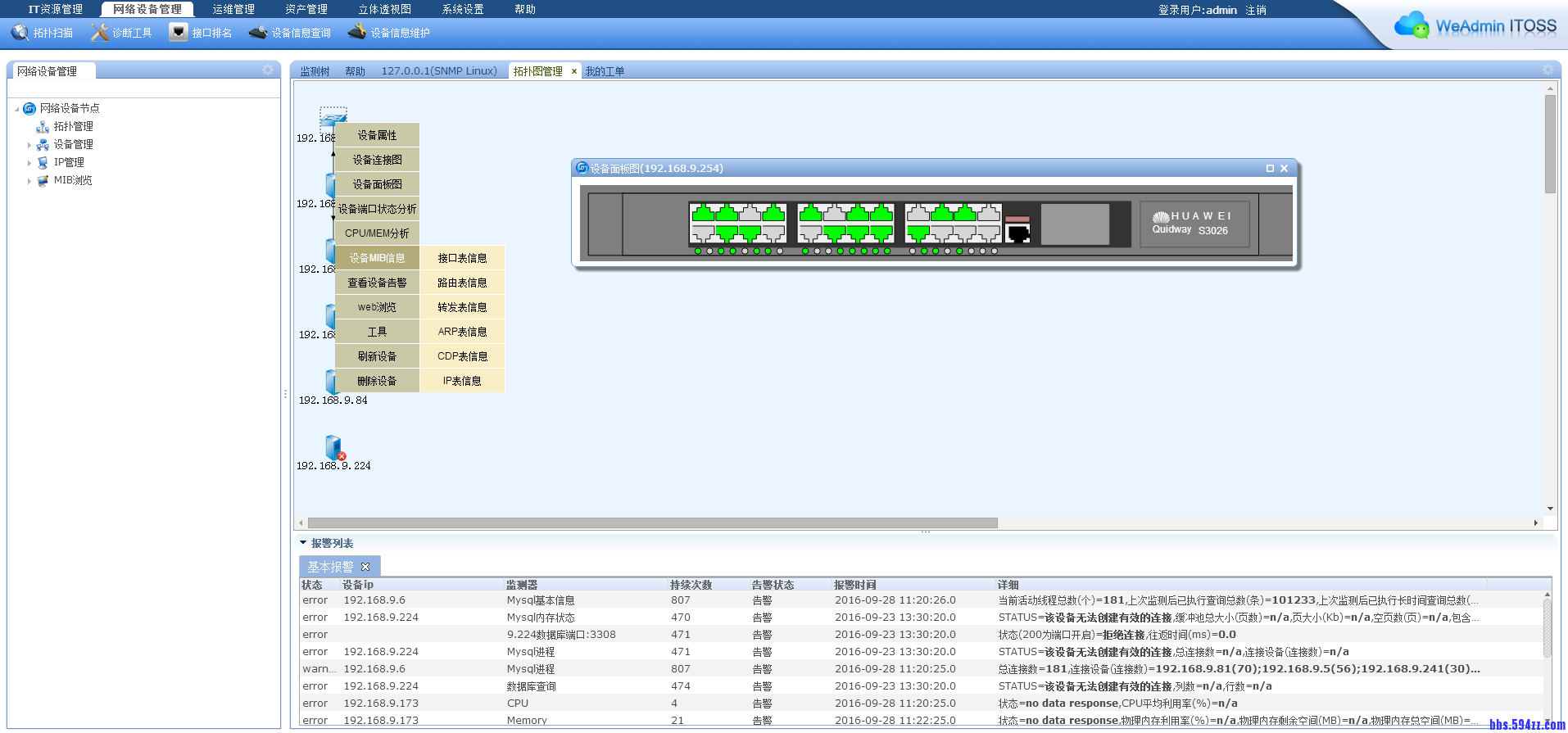
Task: Select the 192.168.9.224 device icon
Action: coord(333,447)
